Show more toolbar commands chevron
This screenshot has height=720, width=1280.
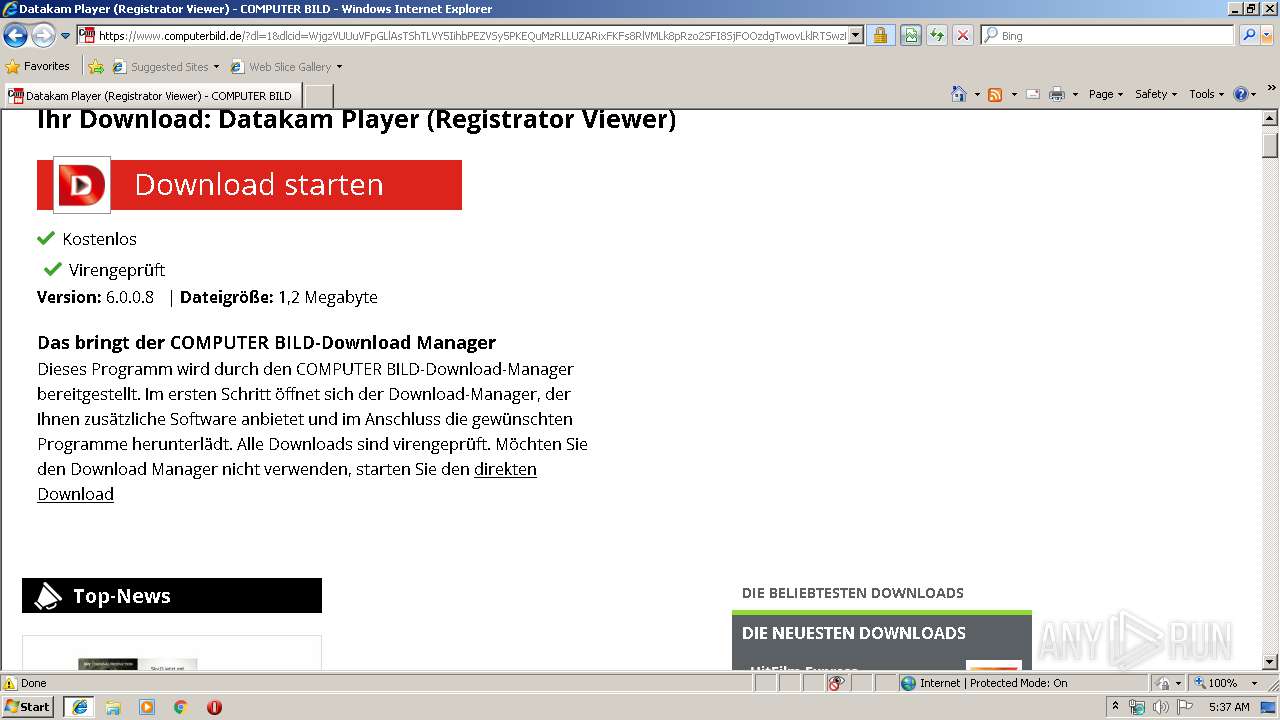pyautogui.click(x=1272, y=90)
